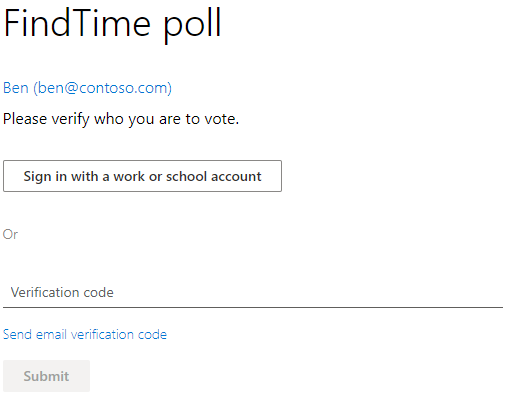Select the ben@contoso.com email address
This screenshot has width=509, height=397.
click(x=103, y=88)
